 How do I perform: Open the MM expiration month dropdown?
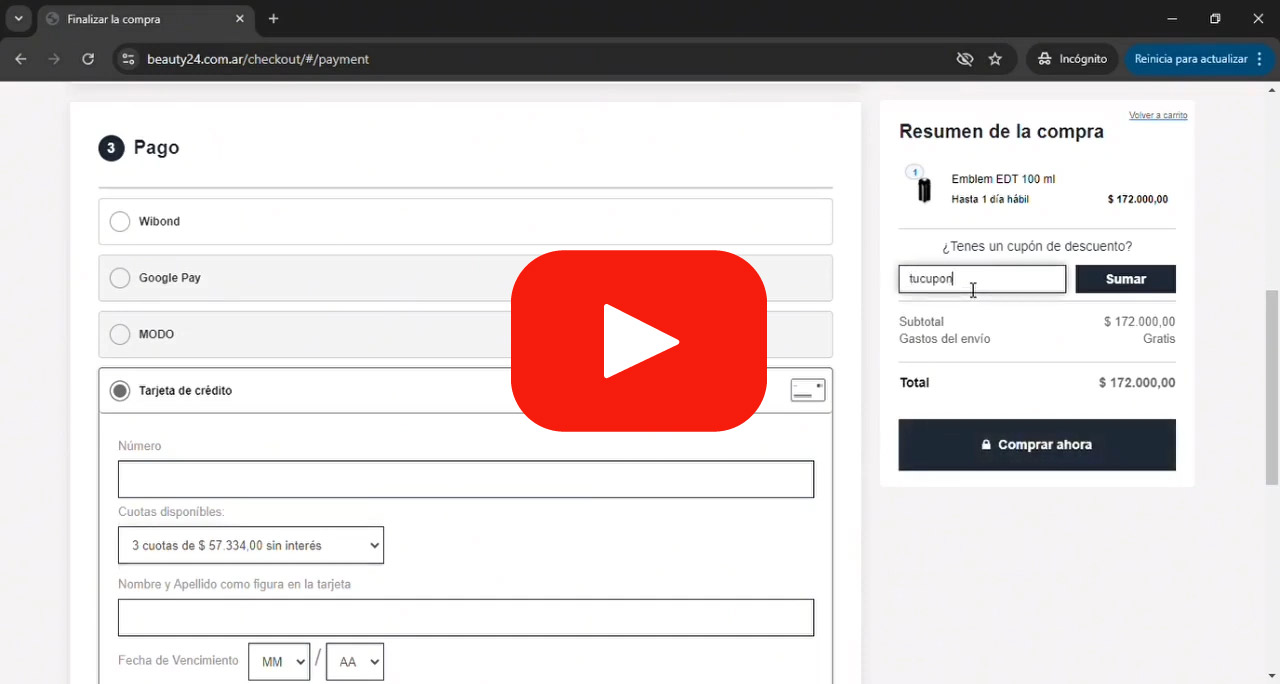[x=279, y=662]
